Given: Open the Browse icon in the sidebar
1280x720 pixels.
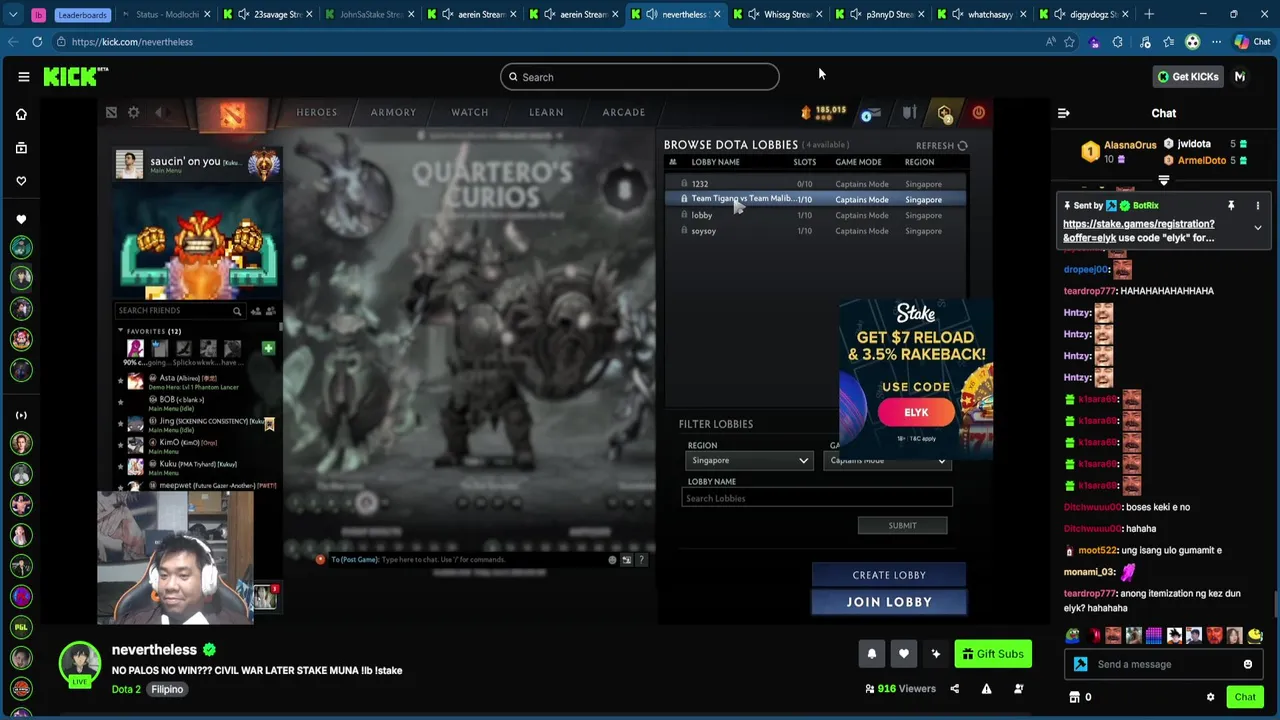Looking at the screenshot, I should tap(21, 148).
